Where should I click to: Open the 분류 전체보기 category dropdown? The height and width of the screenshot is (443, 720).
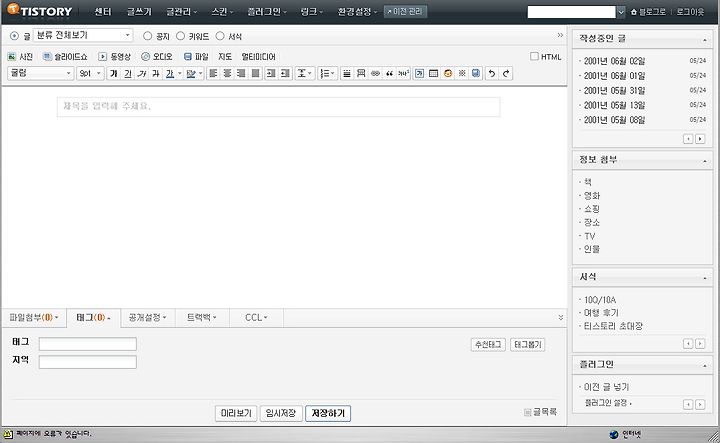pos(83,35)
